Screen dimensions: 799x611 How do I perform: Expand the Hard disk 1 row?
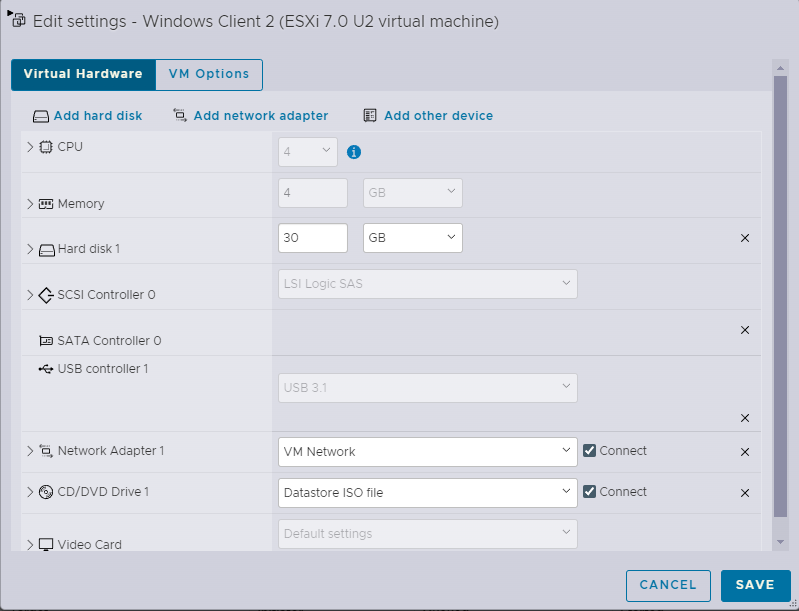30,249
